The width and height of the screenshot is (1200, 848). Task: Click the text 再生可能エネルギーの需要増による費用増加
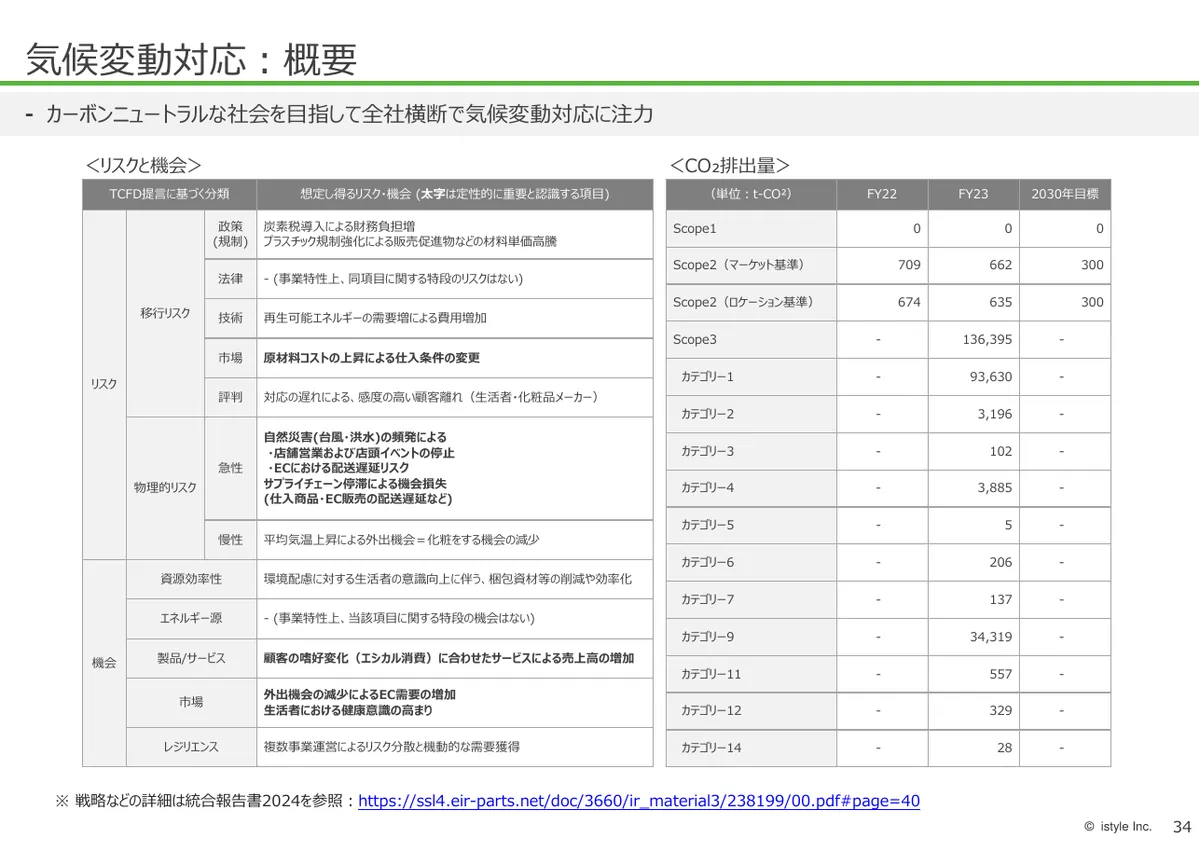pos(375,318)
